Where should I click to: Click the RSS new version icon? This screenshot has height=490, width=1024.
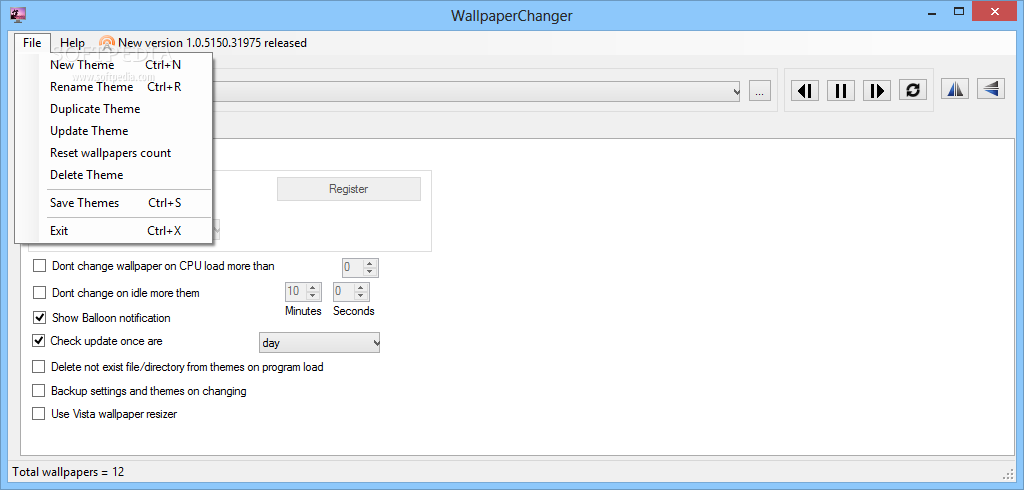(107, 43)
